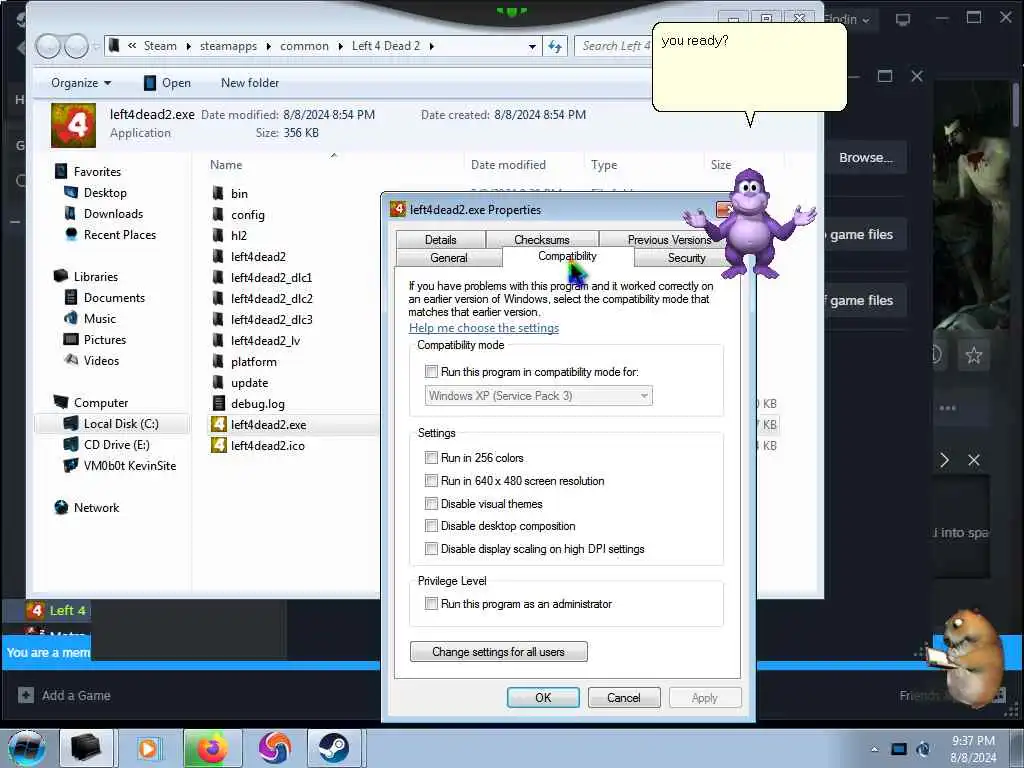
Task: Click the VM0b0t KevinSite drive icon
Action: tap(71, 466)
